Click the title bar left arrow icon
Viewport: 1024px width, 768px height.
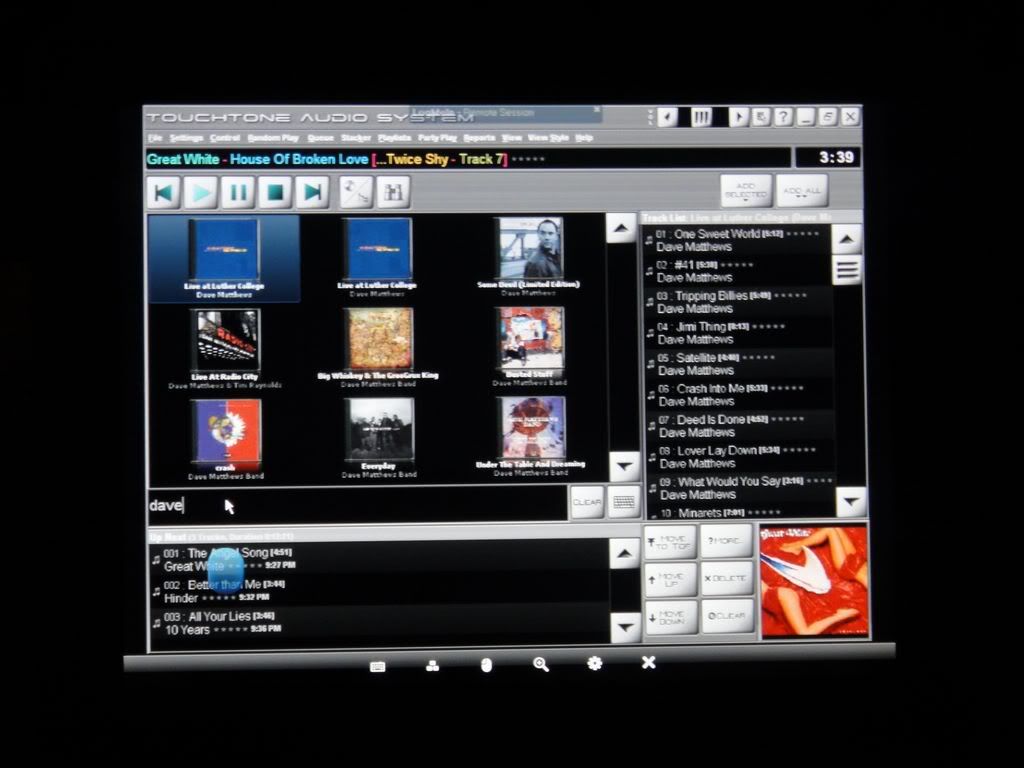pyautogui.click(x=667, y=118)
